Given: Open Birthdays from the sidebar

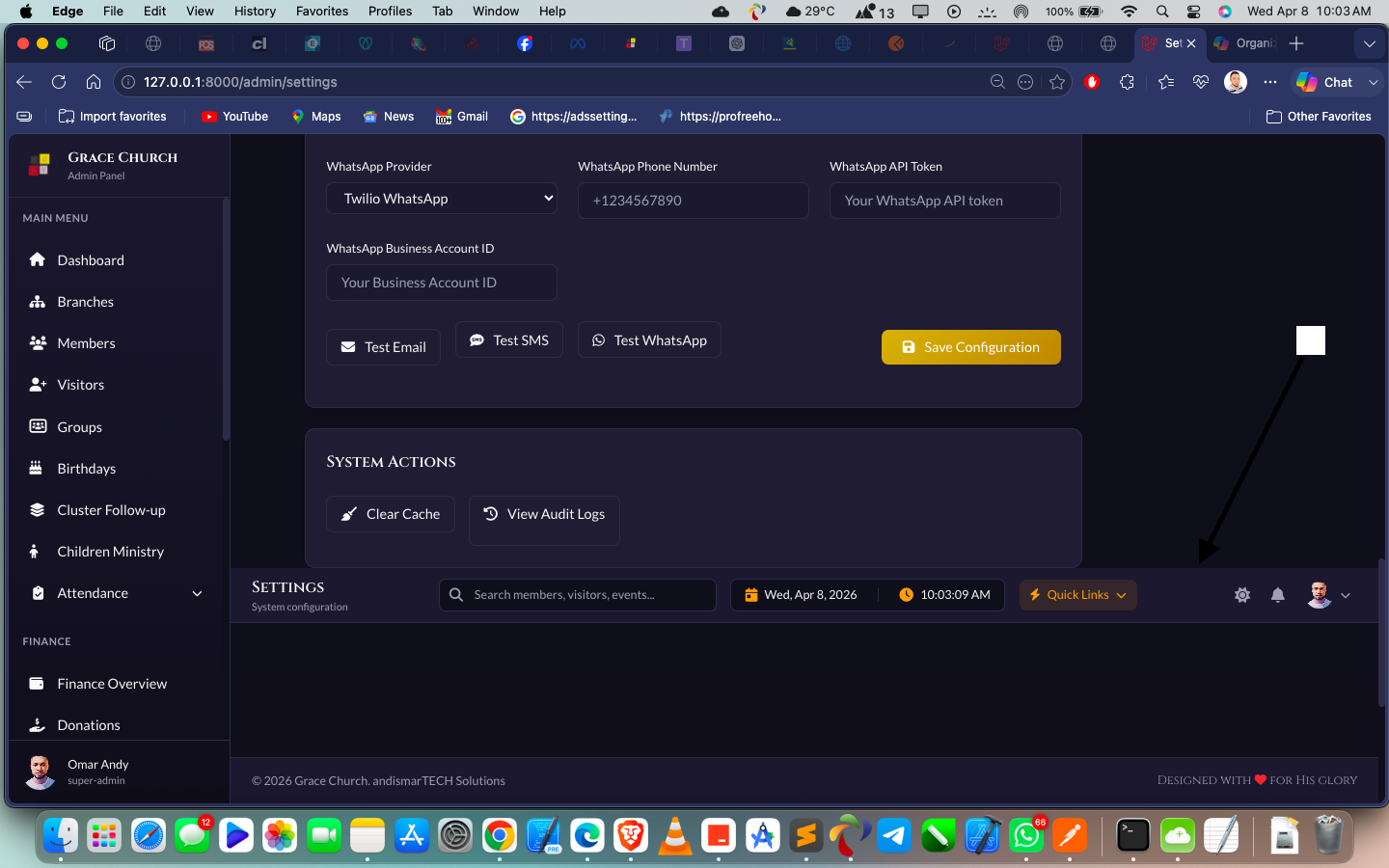Looking at the screenshot, I should [86, 469].
